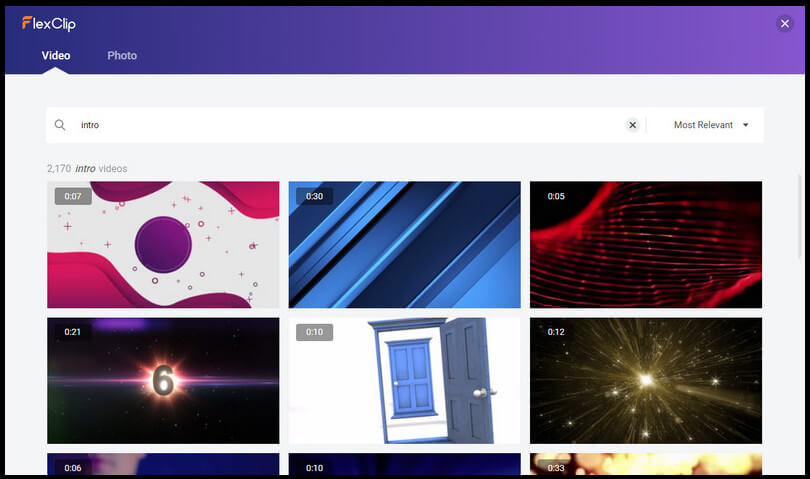Image resolution: width=810 pixels, height=479 pixels.
Task: Select the blue diagonal stripes video
Action: click(x=404, y=244)
